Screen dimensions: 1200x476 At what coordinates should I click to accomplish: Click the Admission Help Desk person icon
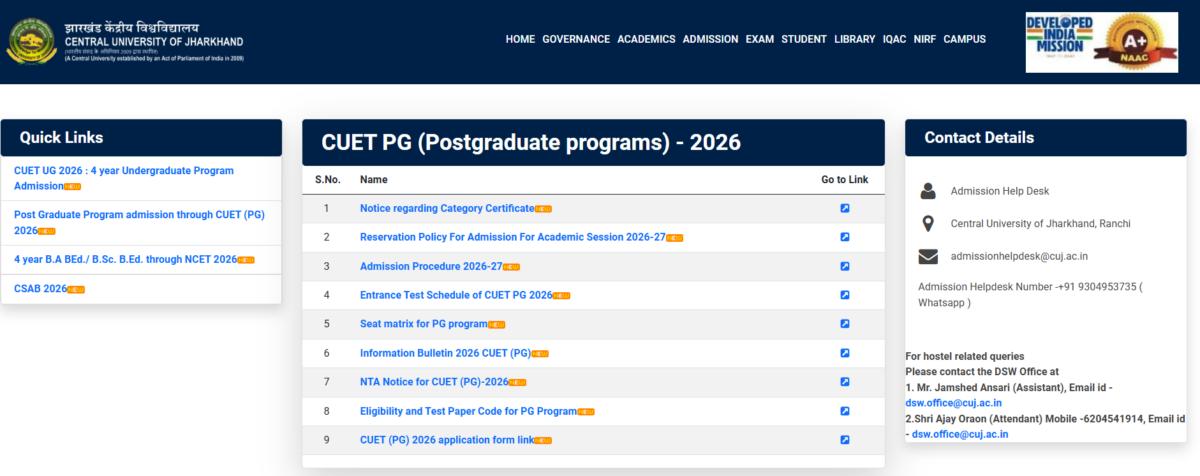click(x=928, y=190)
